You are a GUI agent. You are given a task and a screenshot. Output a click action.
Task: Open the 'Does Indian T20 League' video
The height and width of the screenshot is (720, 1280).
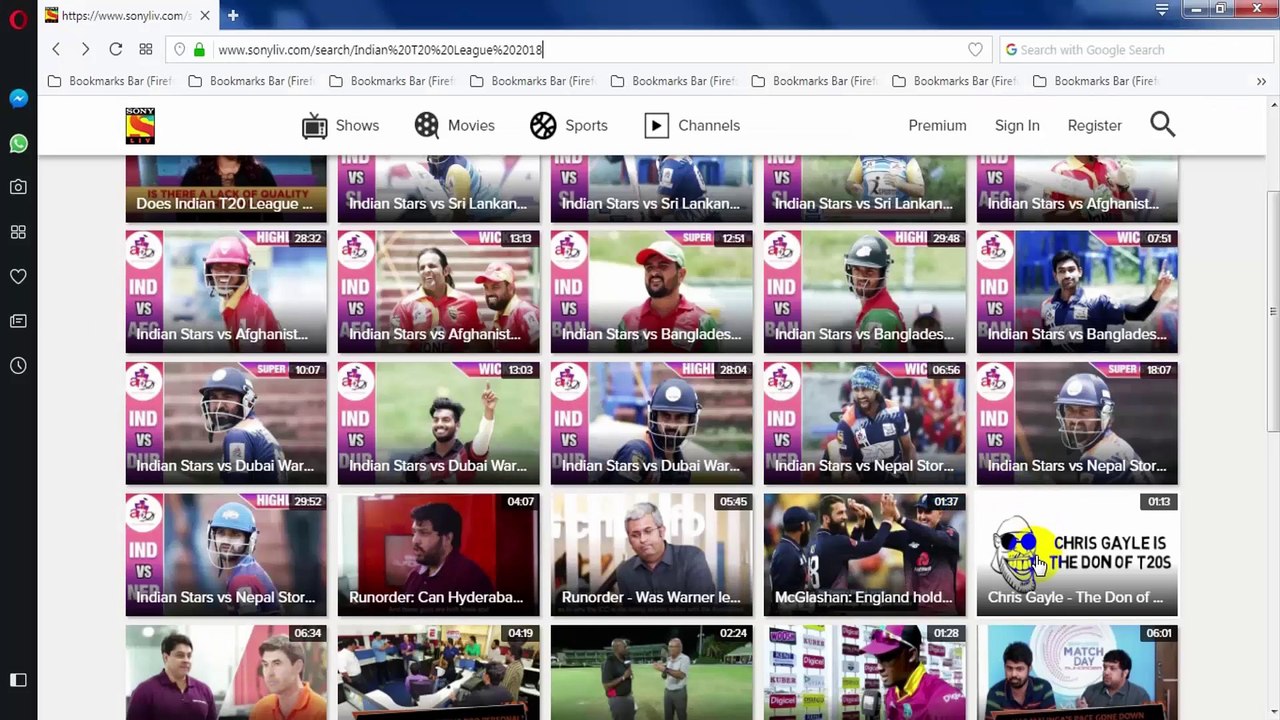(226, 189)
